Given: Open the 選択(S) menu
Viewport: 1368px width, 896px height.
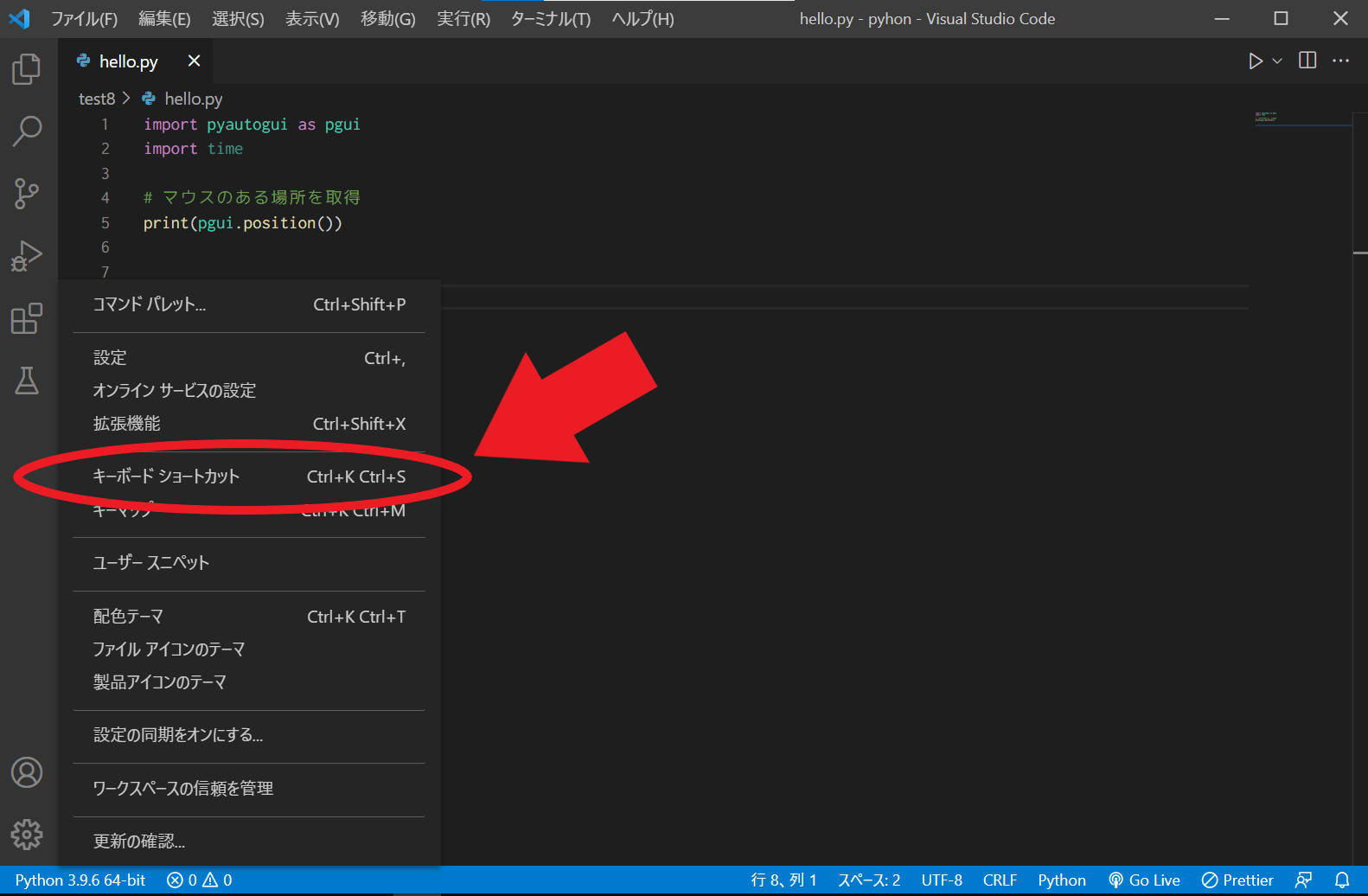Looking at the screenshot, I should (x=238, y=19).
